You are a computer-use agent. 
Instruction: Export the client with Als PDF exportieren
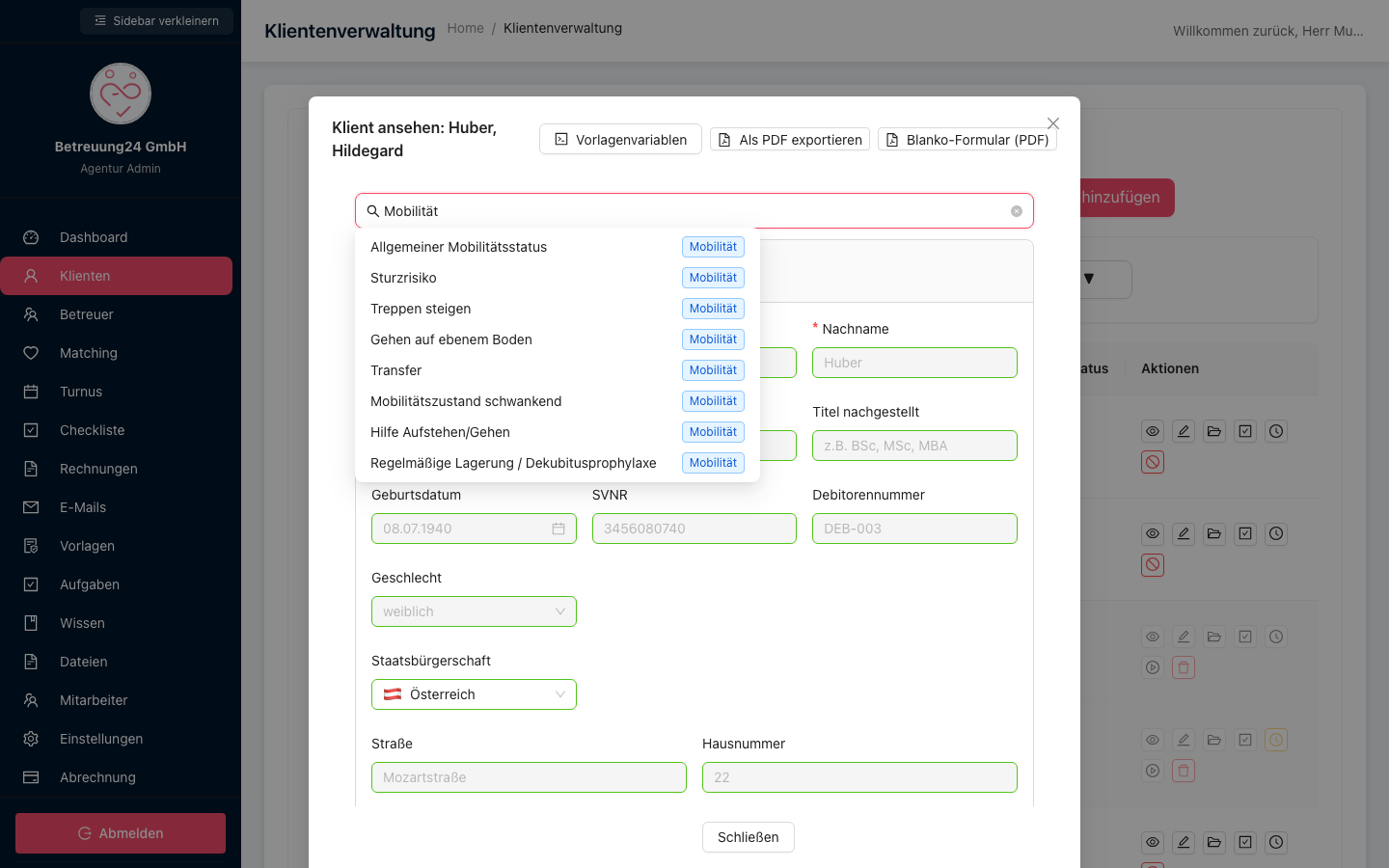790,140
